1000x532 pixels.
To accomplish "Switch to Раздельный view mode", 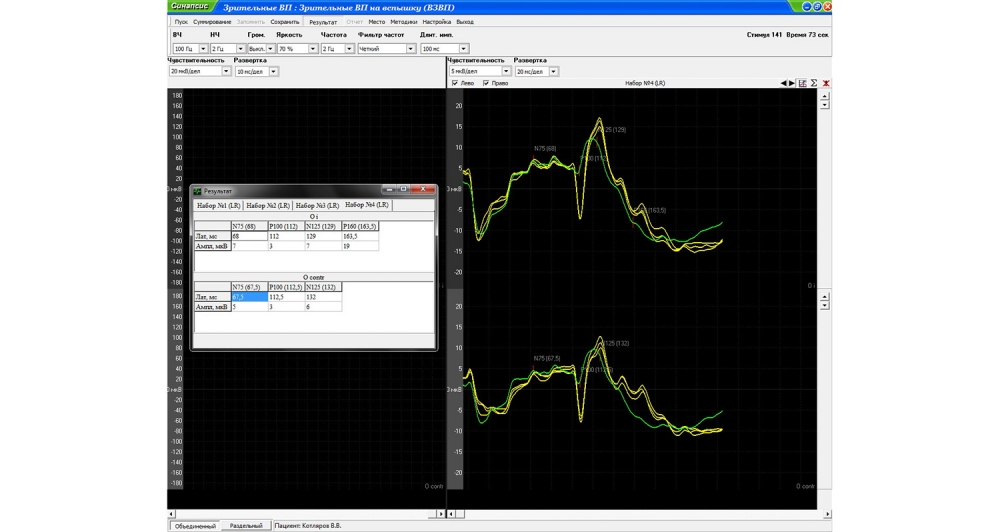I will coord(246,525).
